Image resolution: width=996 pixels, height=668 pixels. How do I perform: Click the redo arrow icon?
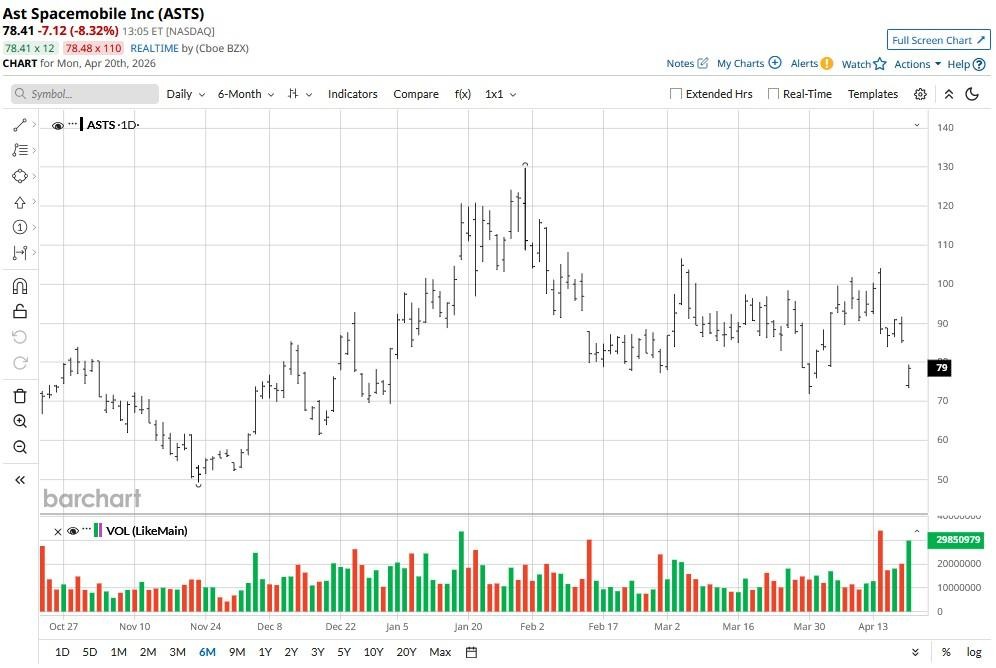point(20,363)
